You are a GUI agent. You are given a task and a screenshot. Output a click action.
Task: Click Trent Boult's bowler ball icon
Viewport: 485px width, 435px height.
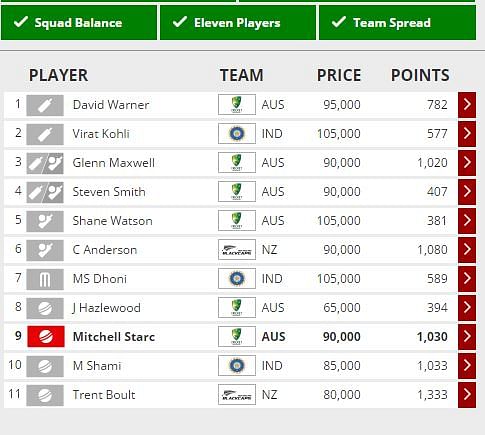tap(45, 395)
